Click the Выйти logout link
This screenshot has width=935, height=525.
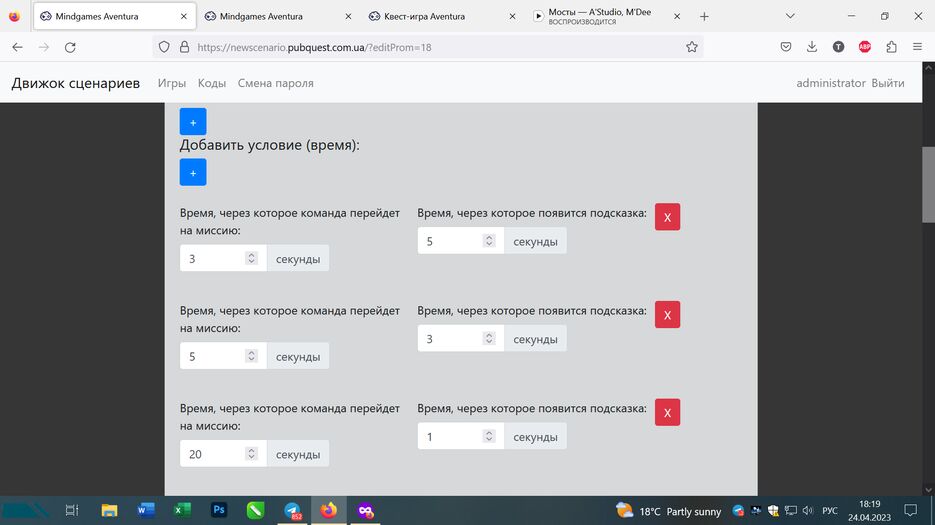[x=887, y=83]
